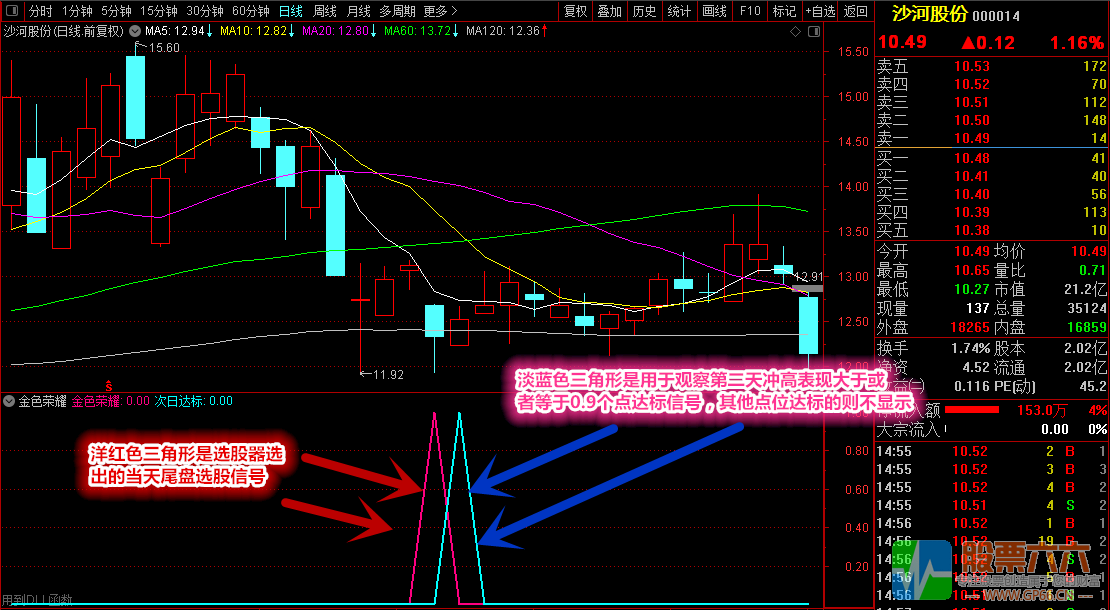Switch to the 60分钟 period tab
The width and height of the screenshot is (1110, 610).
250,12
